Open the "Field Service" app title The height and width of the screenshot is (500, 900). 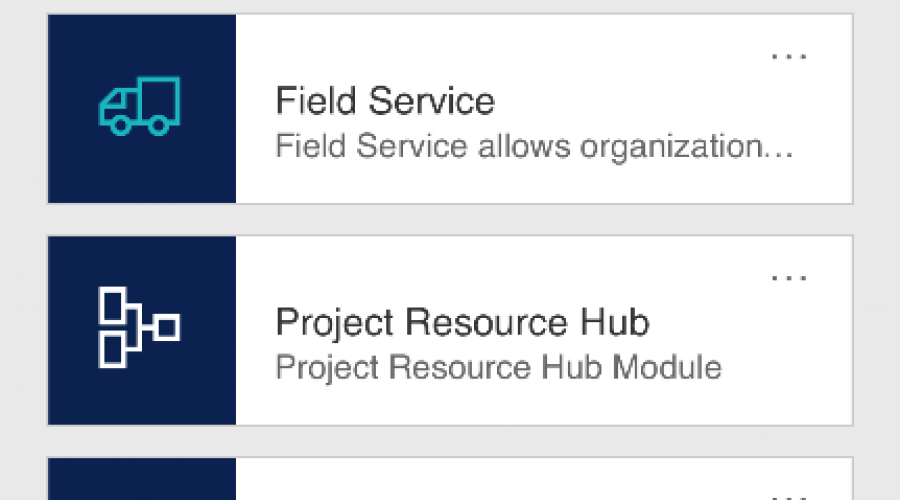coord(384,101)
